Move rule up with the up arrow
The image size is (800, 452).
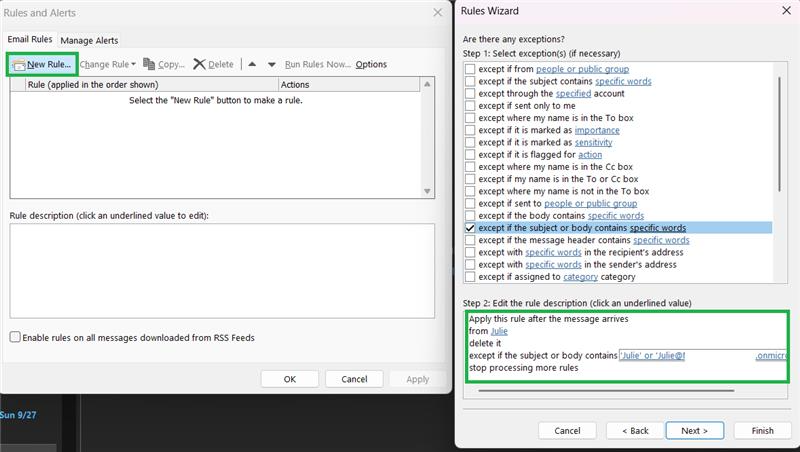click(x=252, y=64)
